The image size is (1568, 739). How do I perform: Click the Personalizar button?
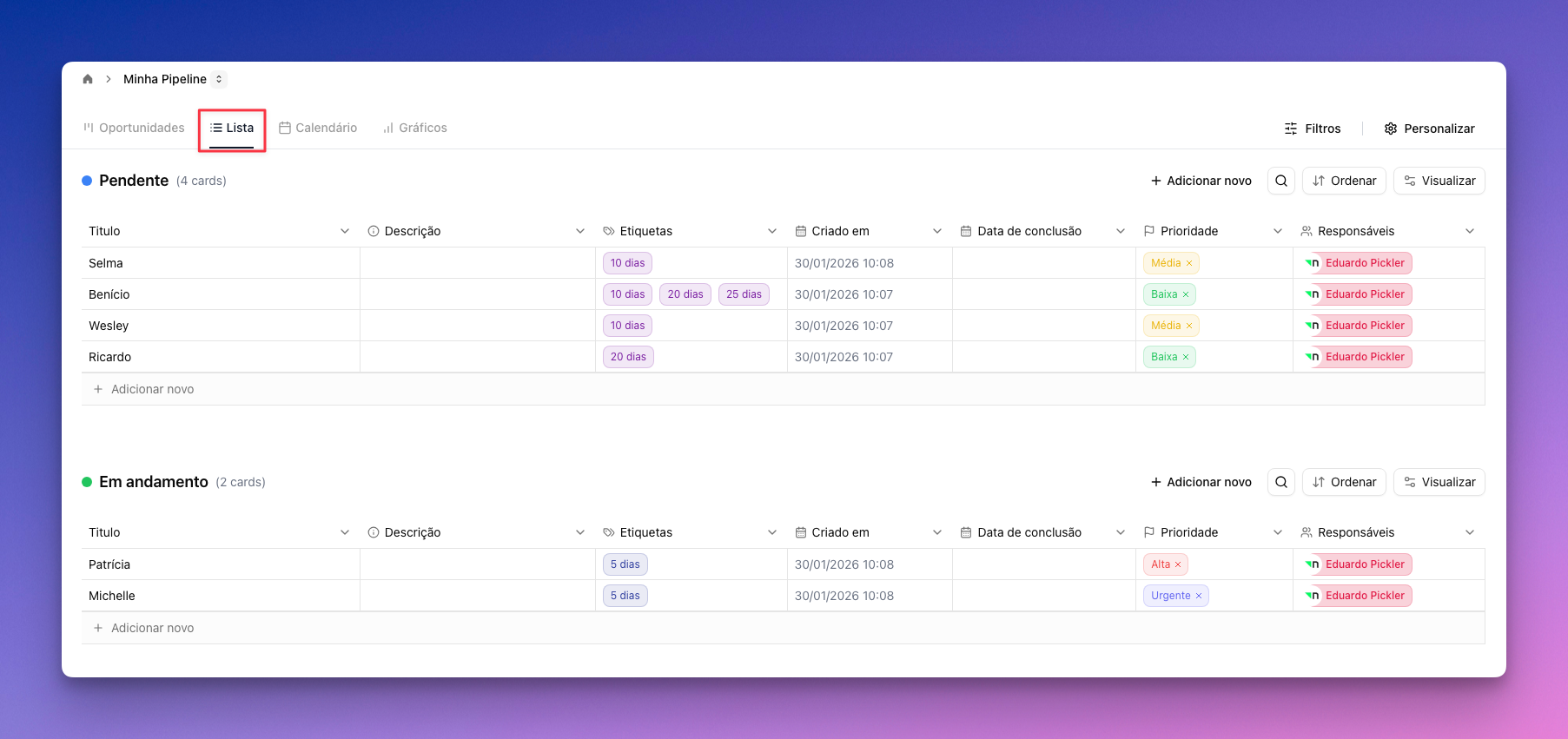pos(1429,129)
